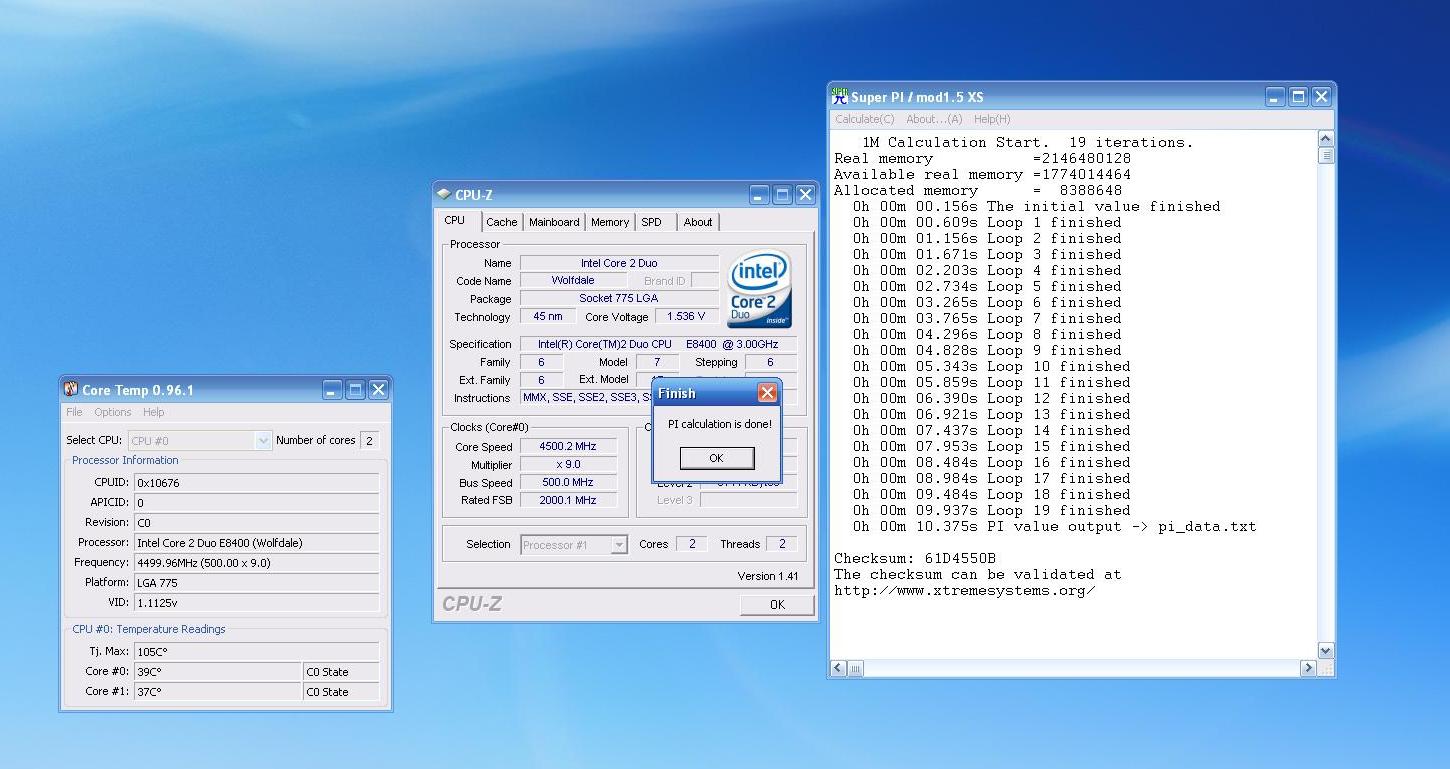This screenshot has height=769, width=1450.
Task: Open the About tab in CPU-Z
Action: coord(698,222)
